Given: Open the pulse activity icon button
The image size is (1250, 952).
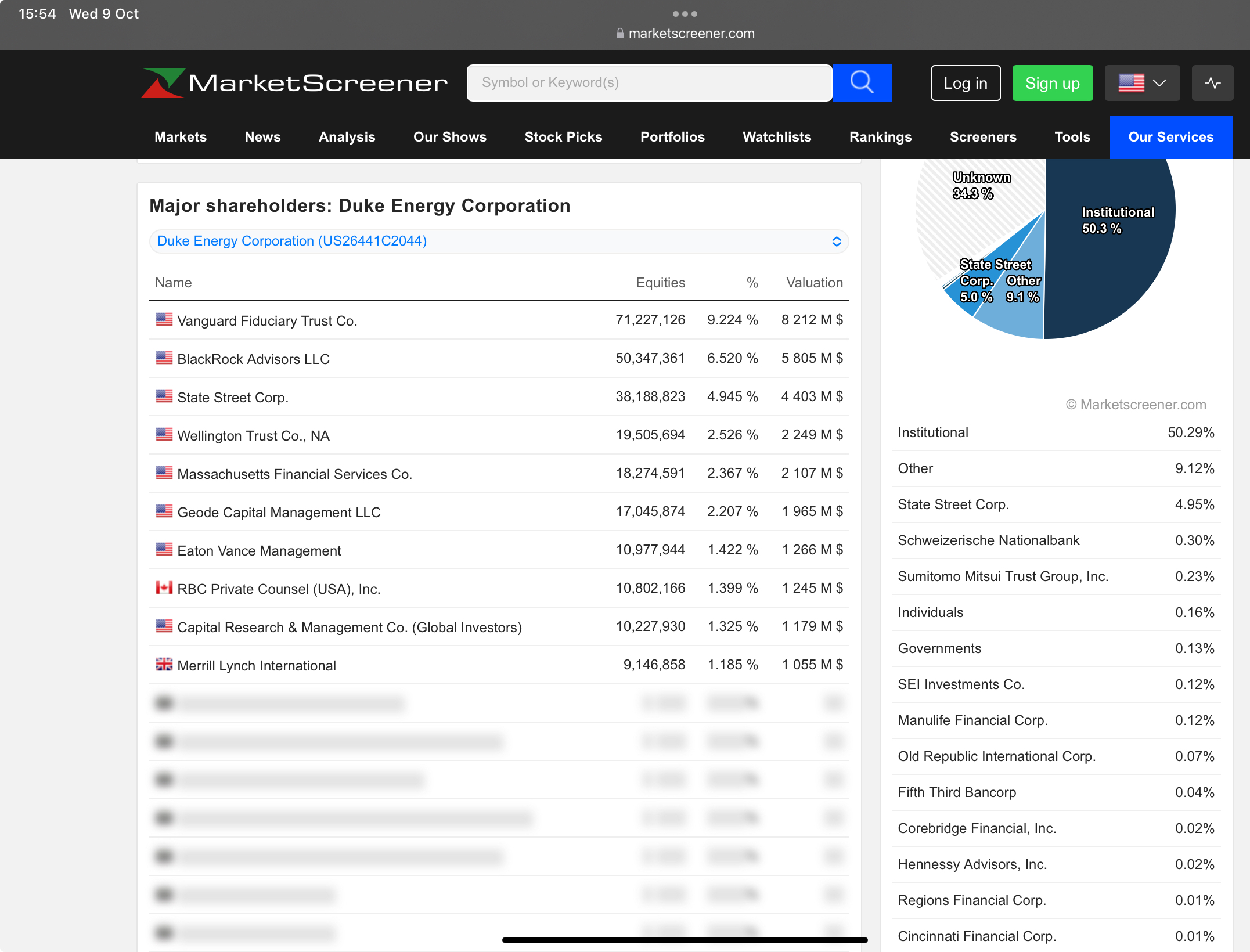Looking at the screenshot, I should click(x=1212, y=83).
